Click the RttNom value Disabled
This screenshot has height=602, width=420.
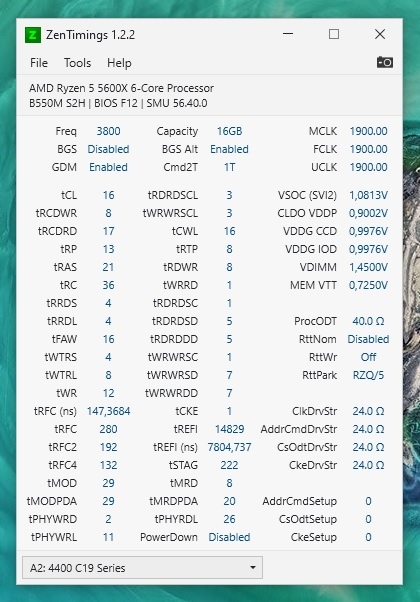coord(368,339)
